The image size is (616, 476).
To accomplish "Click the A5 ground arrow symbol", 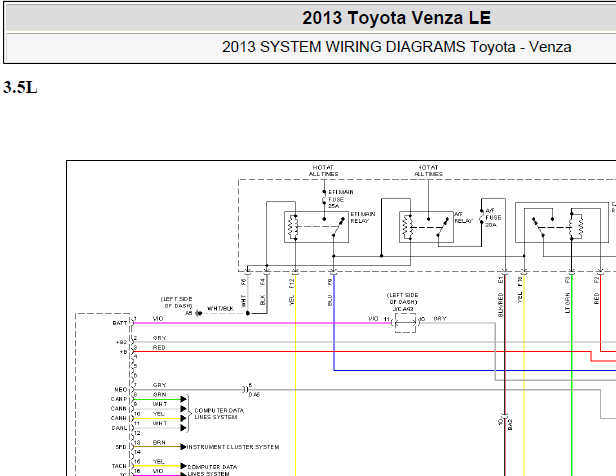I will 199,313.
